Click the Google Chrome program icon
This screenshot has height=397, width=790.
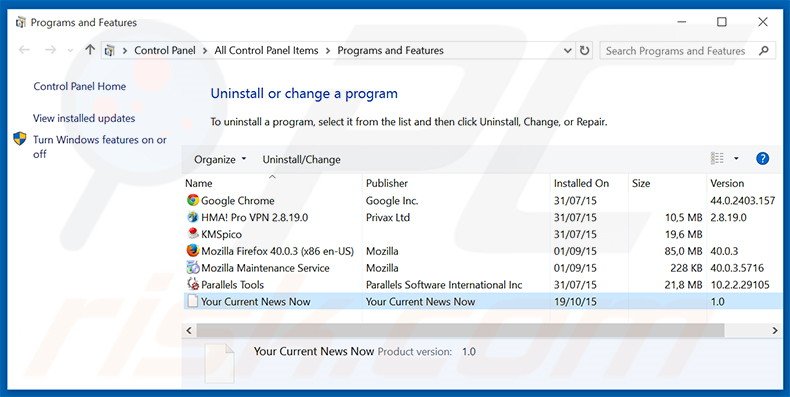click(192, 201)
